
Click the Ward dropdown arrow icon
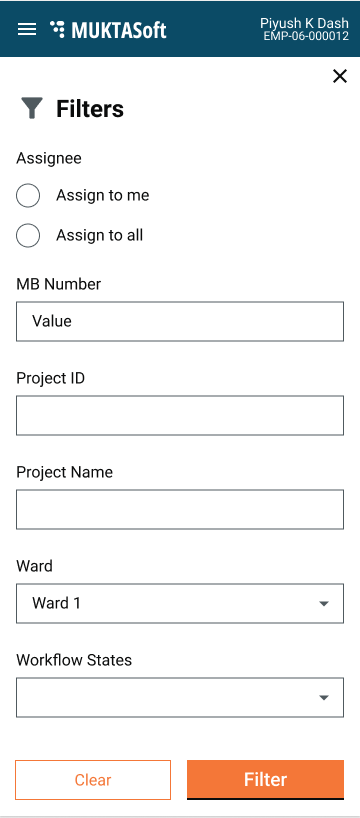pos(323,604)
